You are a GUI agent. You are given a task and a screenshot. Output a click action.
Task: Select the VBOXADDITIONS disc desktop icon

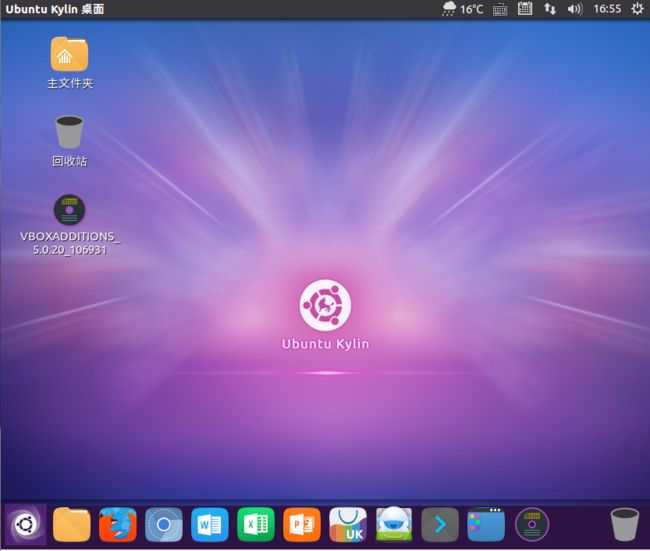point(69,210)
